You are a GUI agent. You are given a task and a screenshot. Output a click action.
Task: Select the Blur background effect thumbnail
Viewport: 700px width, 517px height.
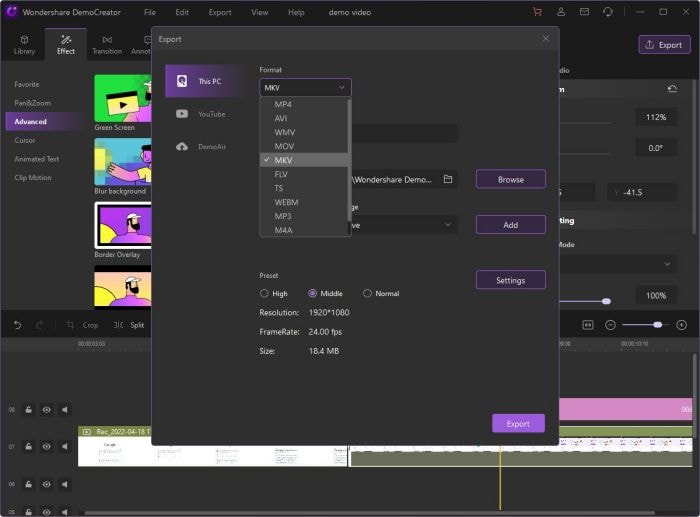(123, 162)
